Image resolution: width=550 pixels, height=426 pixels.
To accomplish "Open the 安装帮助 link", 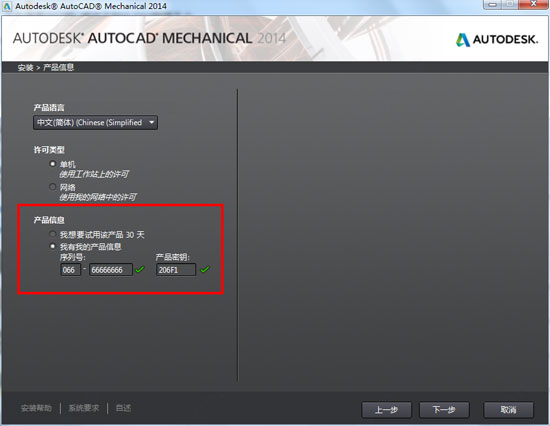I will point(36,408).
